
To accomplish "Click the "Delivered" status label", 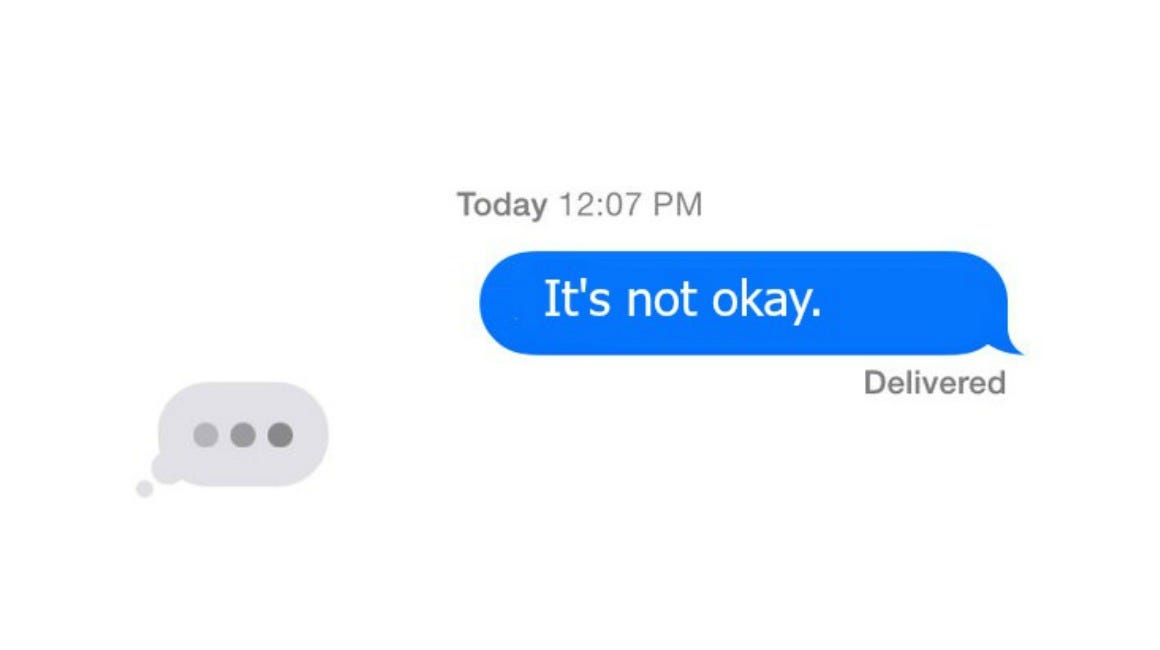I will pyautogui.click(x=934, y=383).
